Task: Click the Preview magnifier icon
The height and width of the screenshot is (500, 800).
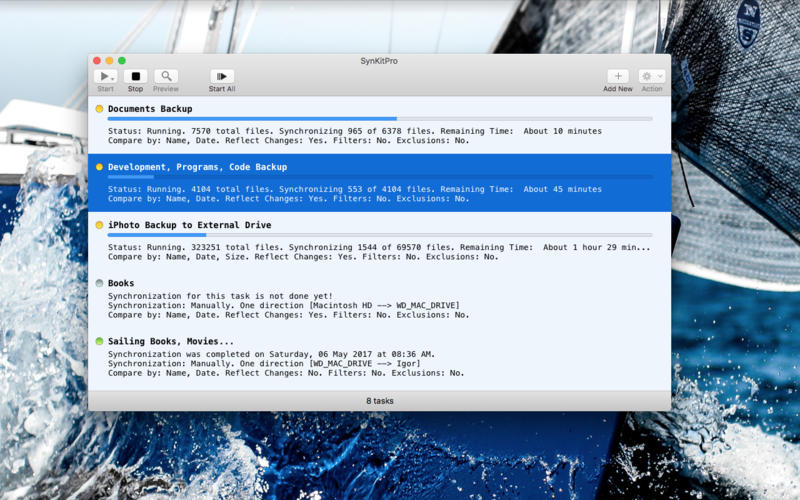Action: (166, 76)
